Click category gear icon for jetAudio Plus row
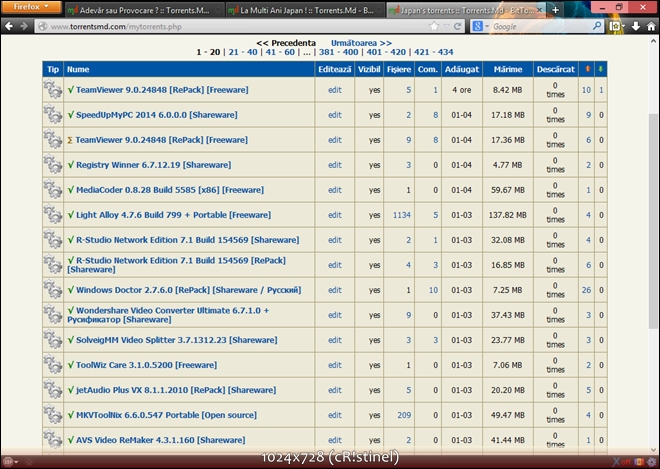 (x=53, y=390)
